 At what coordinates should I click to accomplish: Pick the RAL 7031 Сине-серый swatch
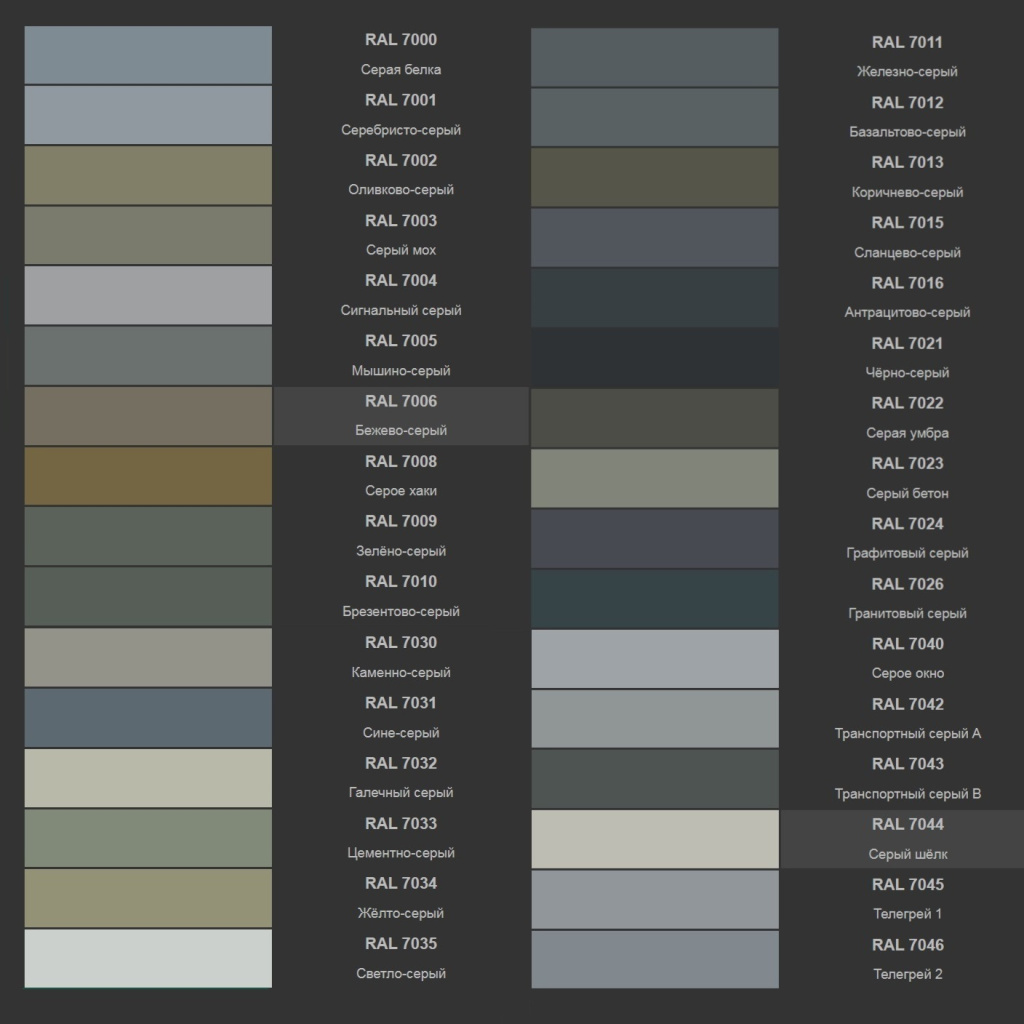click(148, 718)
